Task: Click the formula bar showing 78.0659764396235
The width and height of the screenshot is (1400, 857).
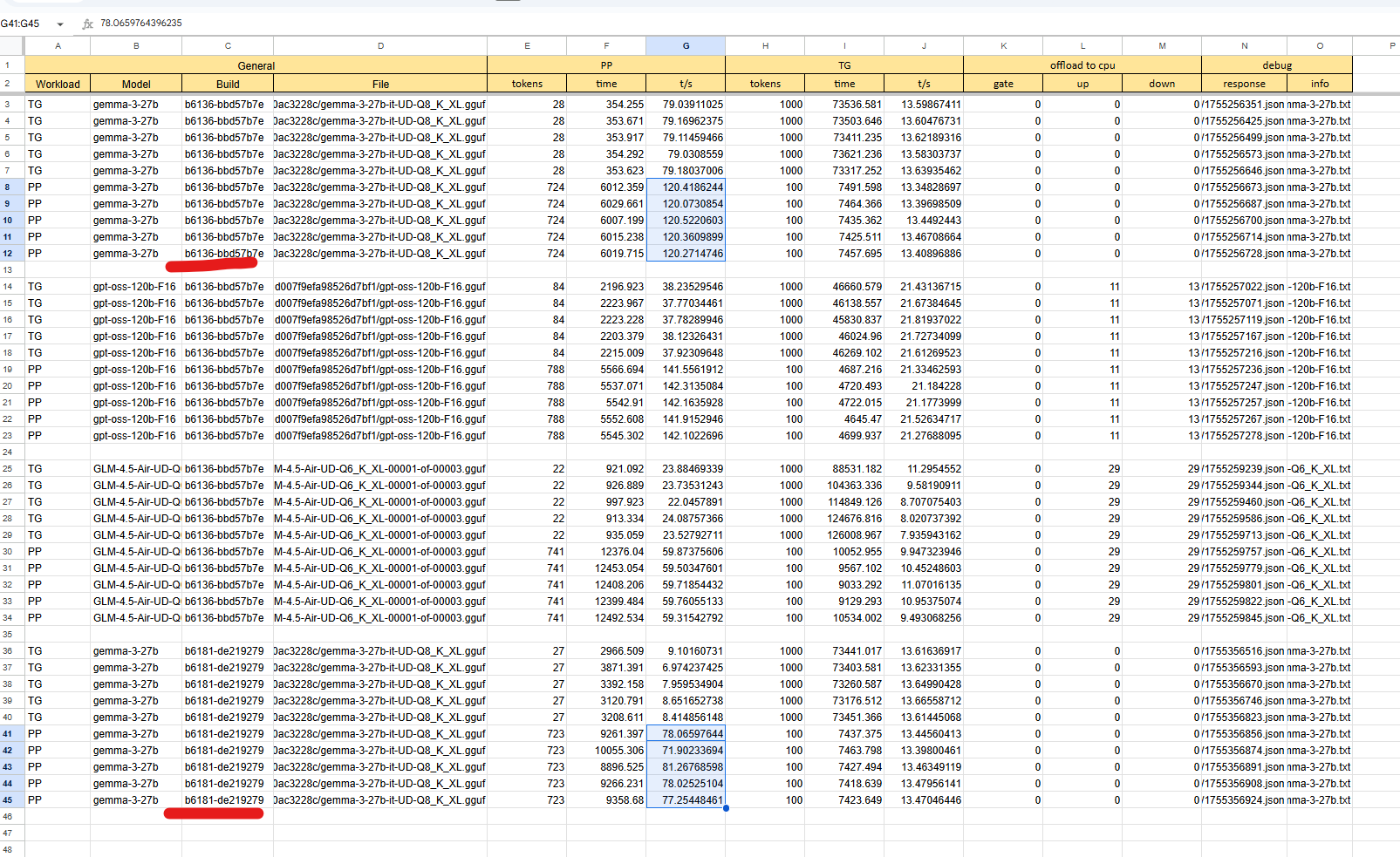Action: (141, 23)
